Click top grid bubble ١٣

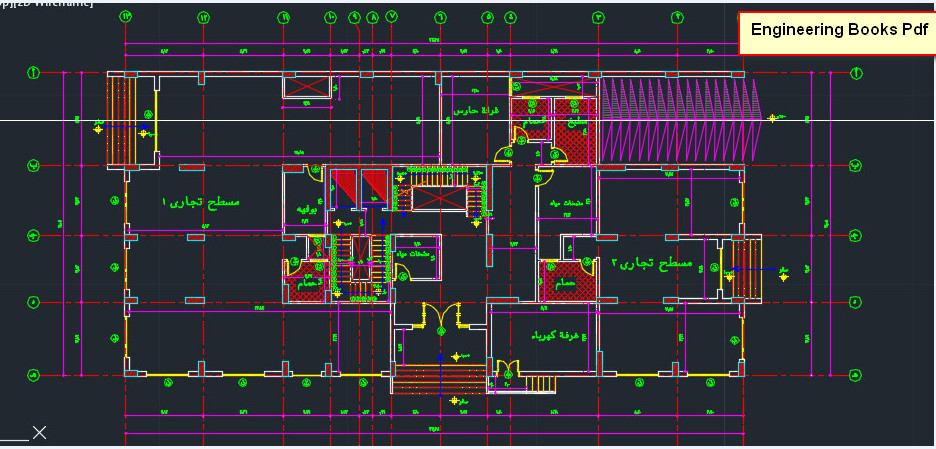(x=126, y=17)
